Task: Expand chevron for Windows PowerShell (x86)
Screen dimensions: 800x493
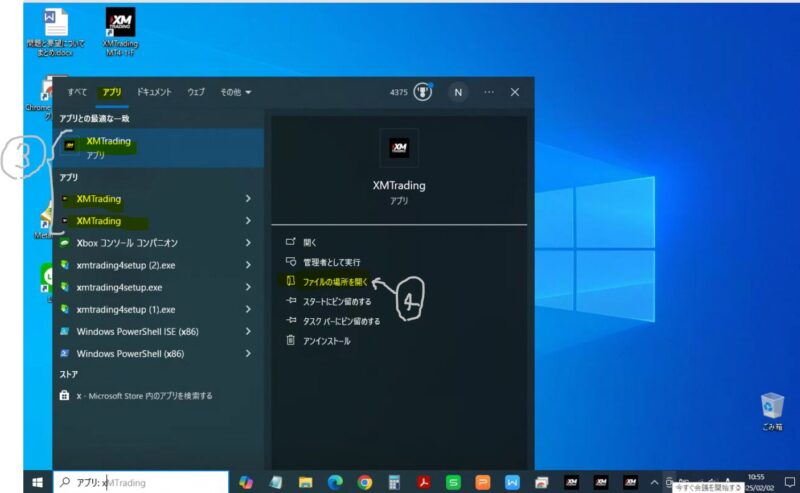Action: [x=248, y=354]
